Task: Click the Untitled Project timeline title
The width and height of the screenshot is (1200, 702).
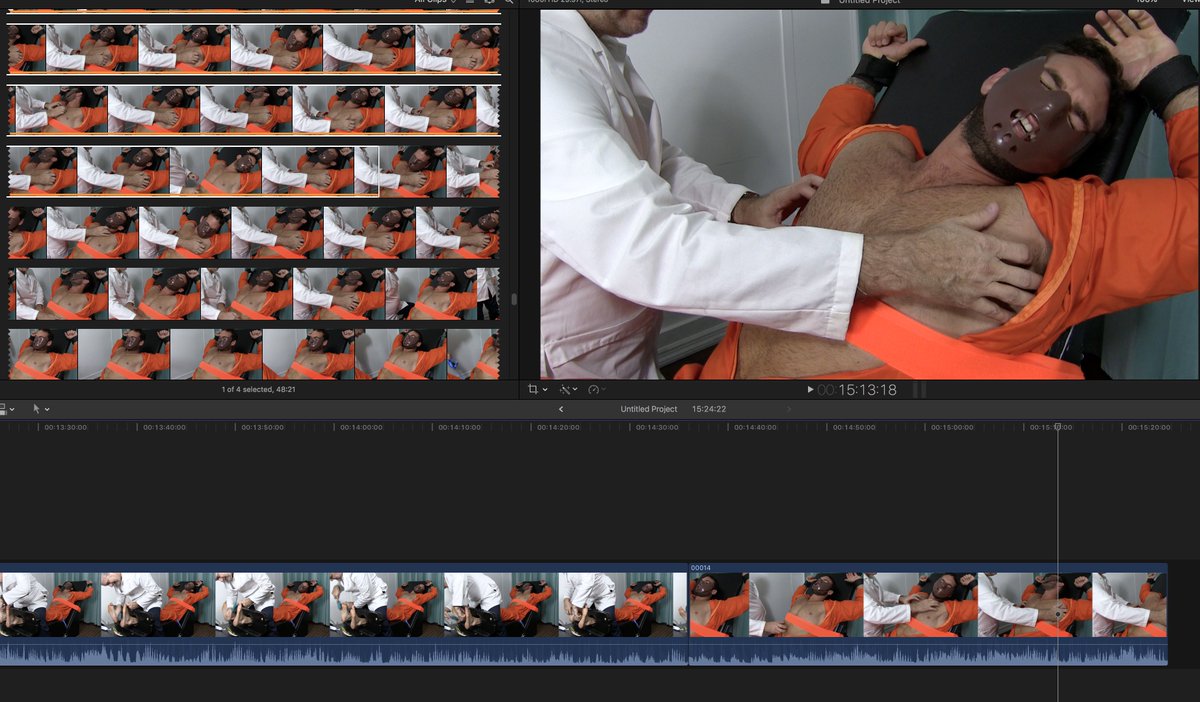Action: [x=649, y=409]
